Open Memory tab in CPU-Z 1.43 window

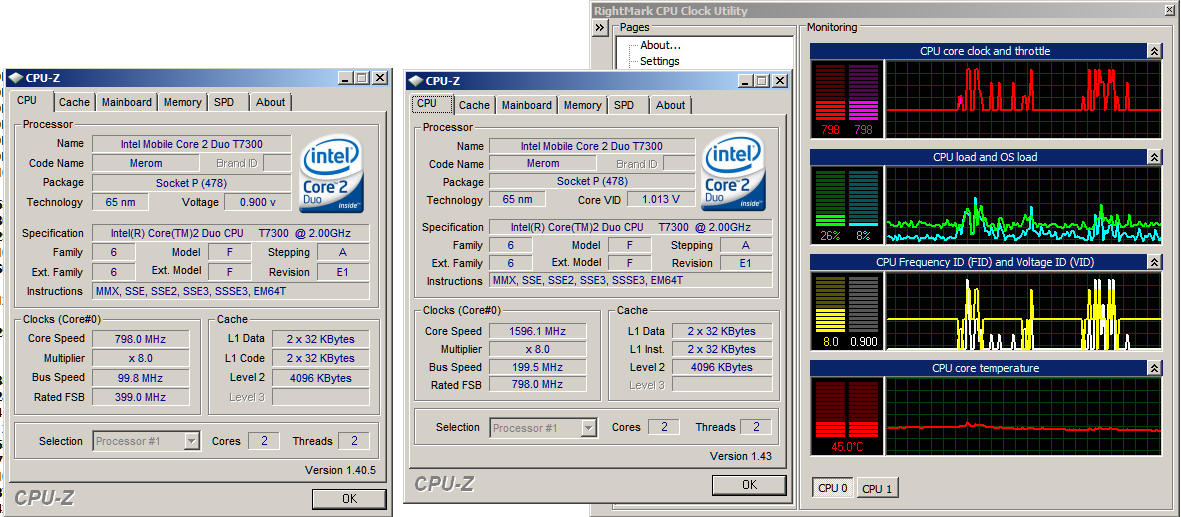tap(582, 106)
